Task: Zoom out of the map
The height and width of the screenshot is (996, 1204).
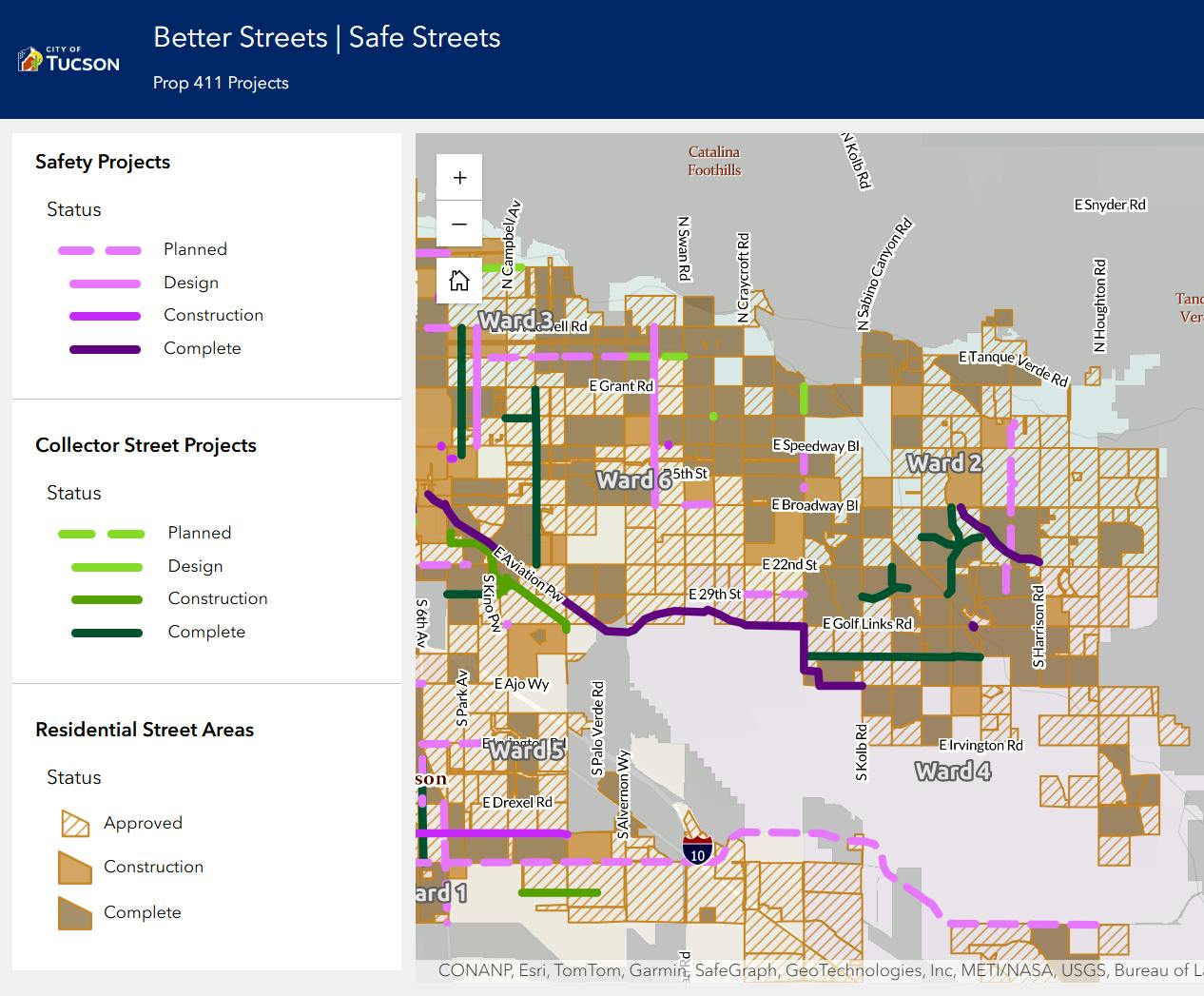Action: point(459,225)
